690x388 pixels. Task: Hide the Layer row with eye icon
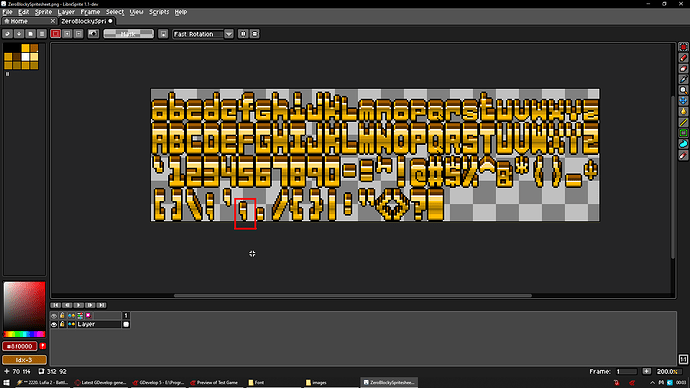tap(54, 324)
